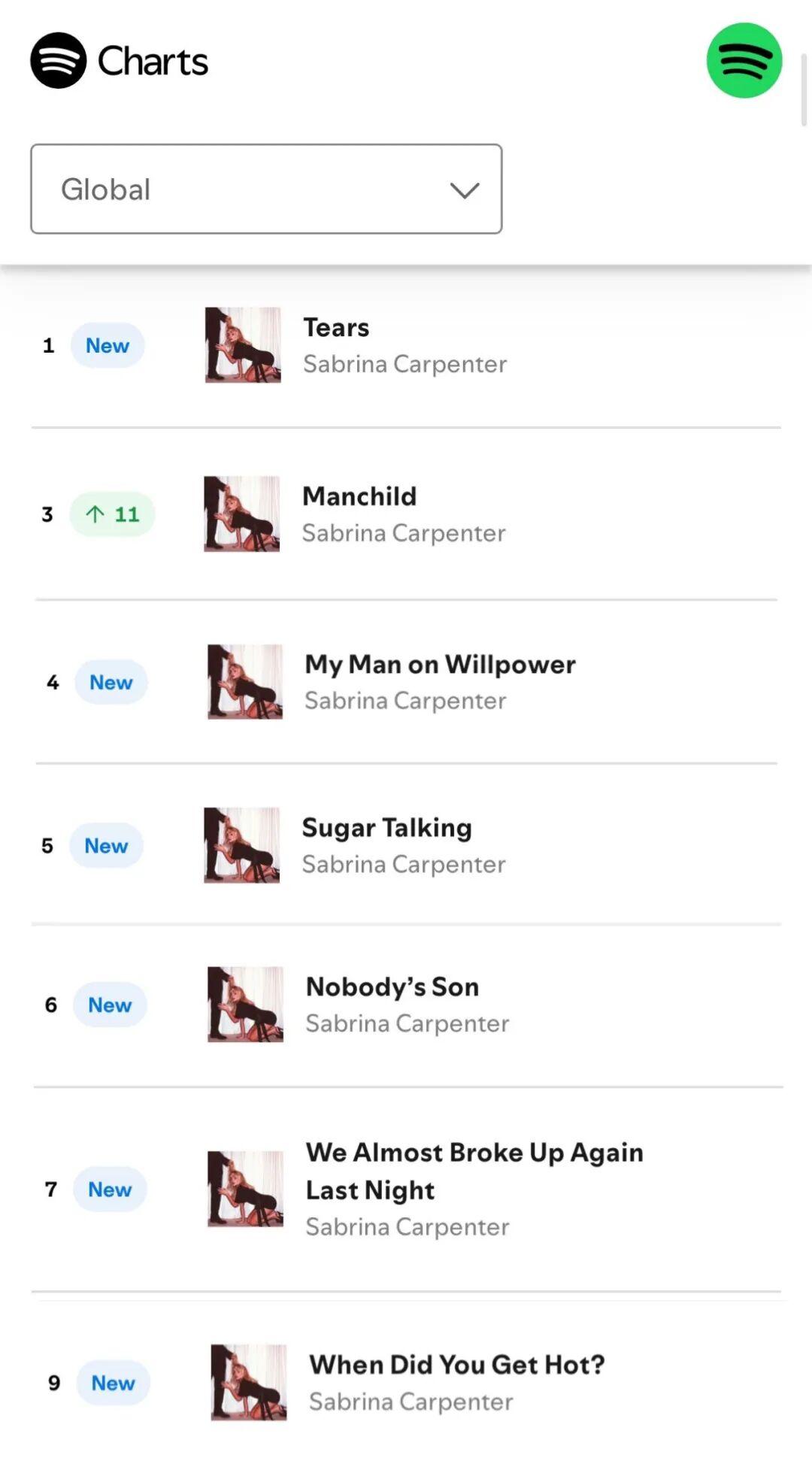The width and height of the screenshot is (812, 1473).
Task: Click Sabrina Carpenter artist name under Sugar Talking
Action: pyautogui.click(x=404, y=864)
